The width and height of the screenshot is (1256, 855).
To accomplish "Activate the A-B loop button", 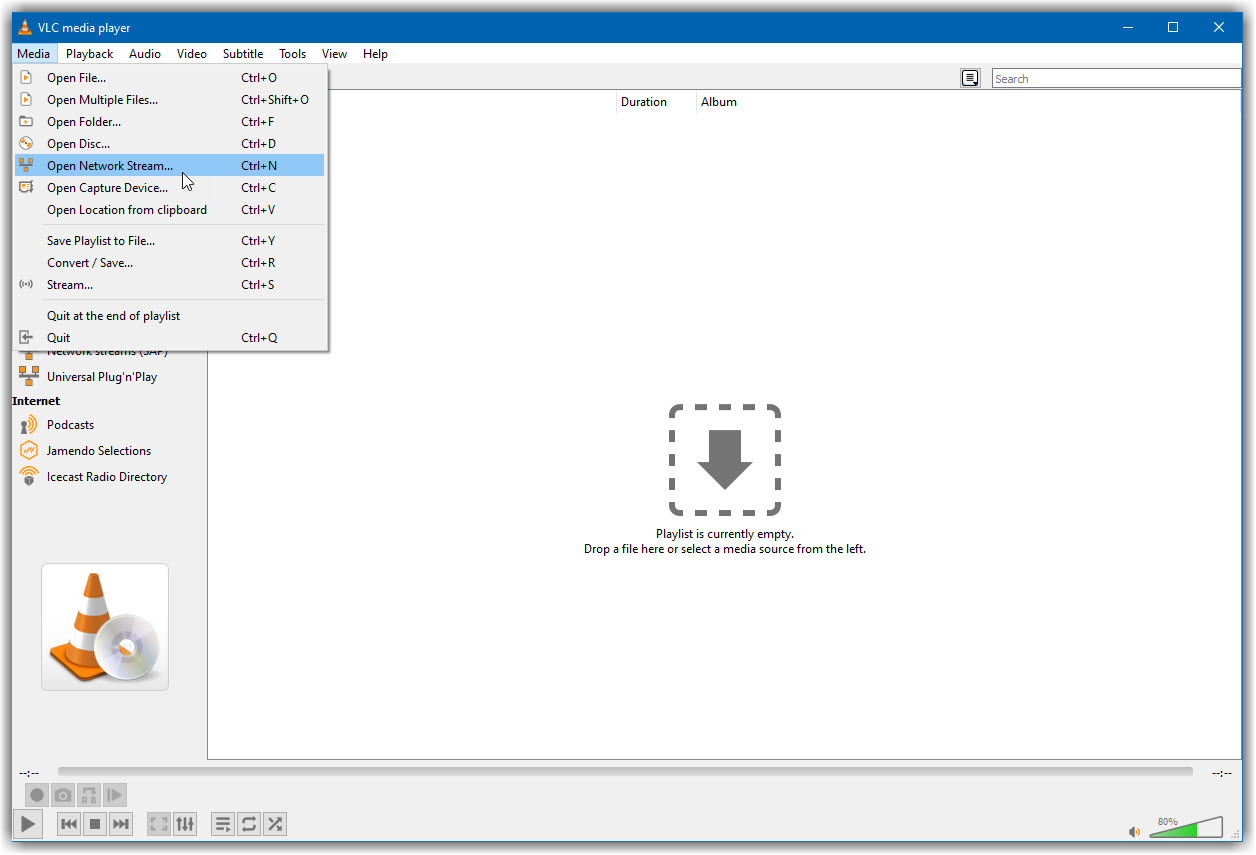I will point(89,795).
